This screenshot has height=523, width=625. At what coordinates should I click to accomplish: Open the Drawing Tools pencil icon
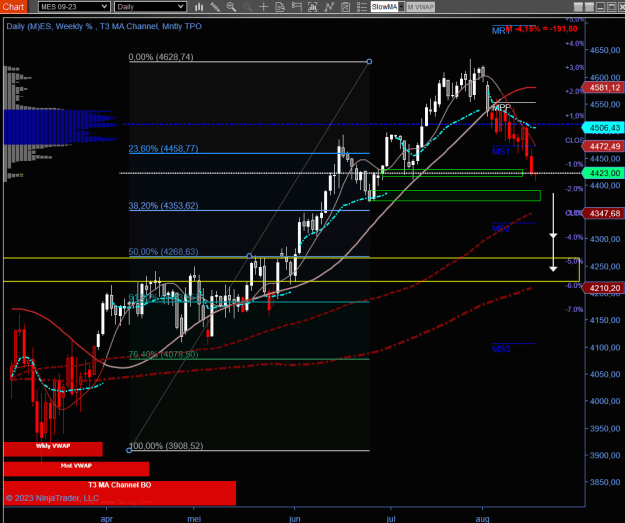pos(215,7)
